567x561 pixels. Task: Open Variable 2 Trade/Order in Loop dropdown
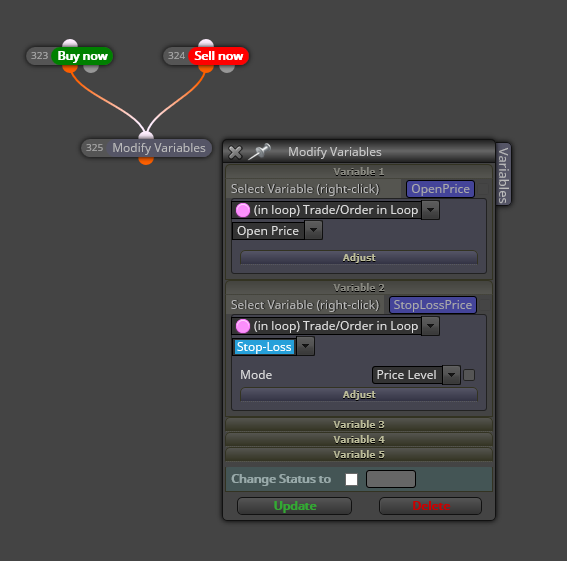[x=430, y=326]
